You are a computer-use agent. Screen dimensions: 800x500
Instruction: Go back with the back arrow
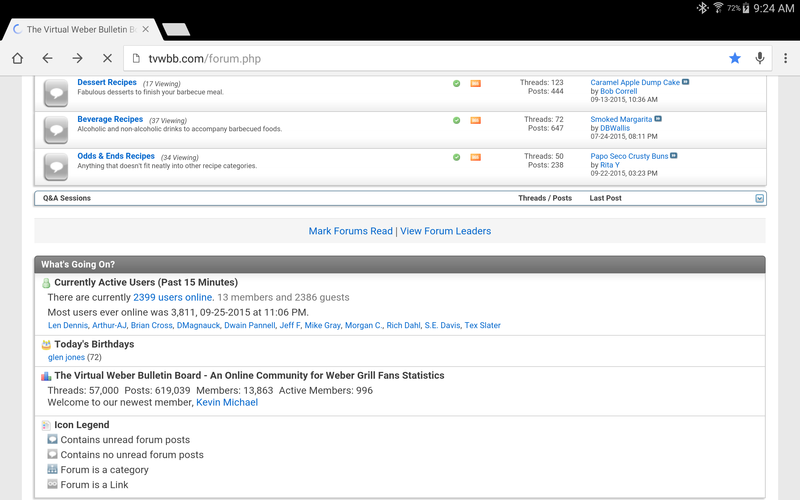(x=47, y=58)
